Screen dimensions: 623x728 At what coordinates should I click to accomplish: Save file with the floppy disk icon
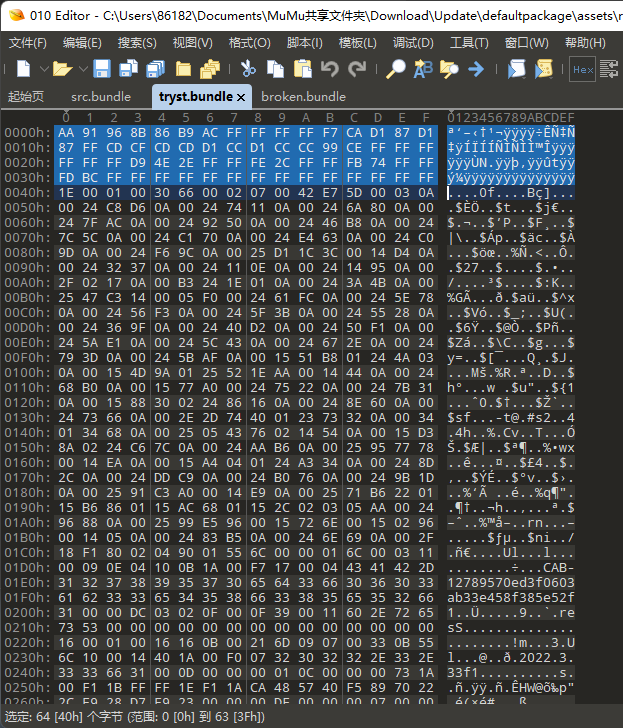[x=102, y=69]
